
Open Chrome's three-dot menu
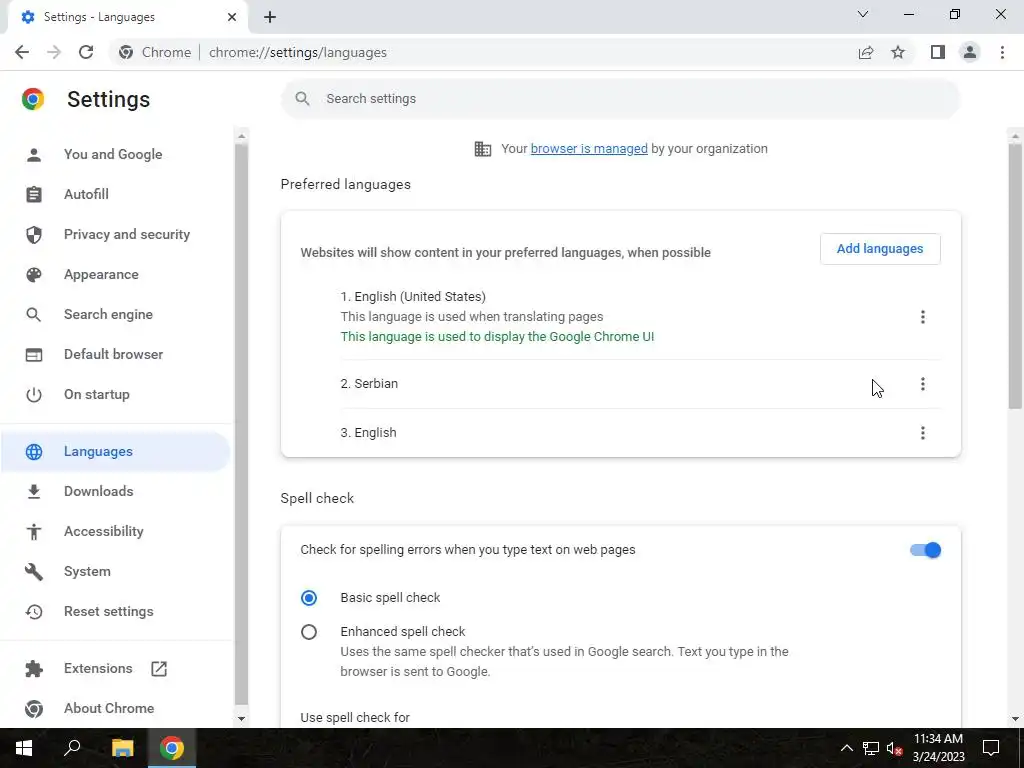[1002, 52]
